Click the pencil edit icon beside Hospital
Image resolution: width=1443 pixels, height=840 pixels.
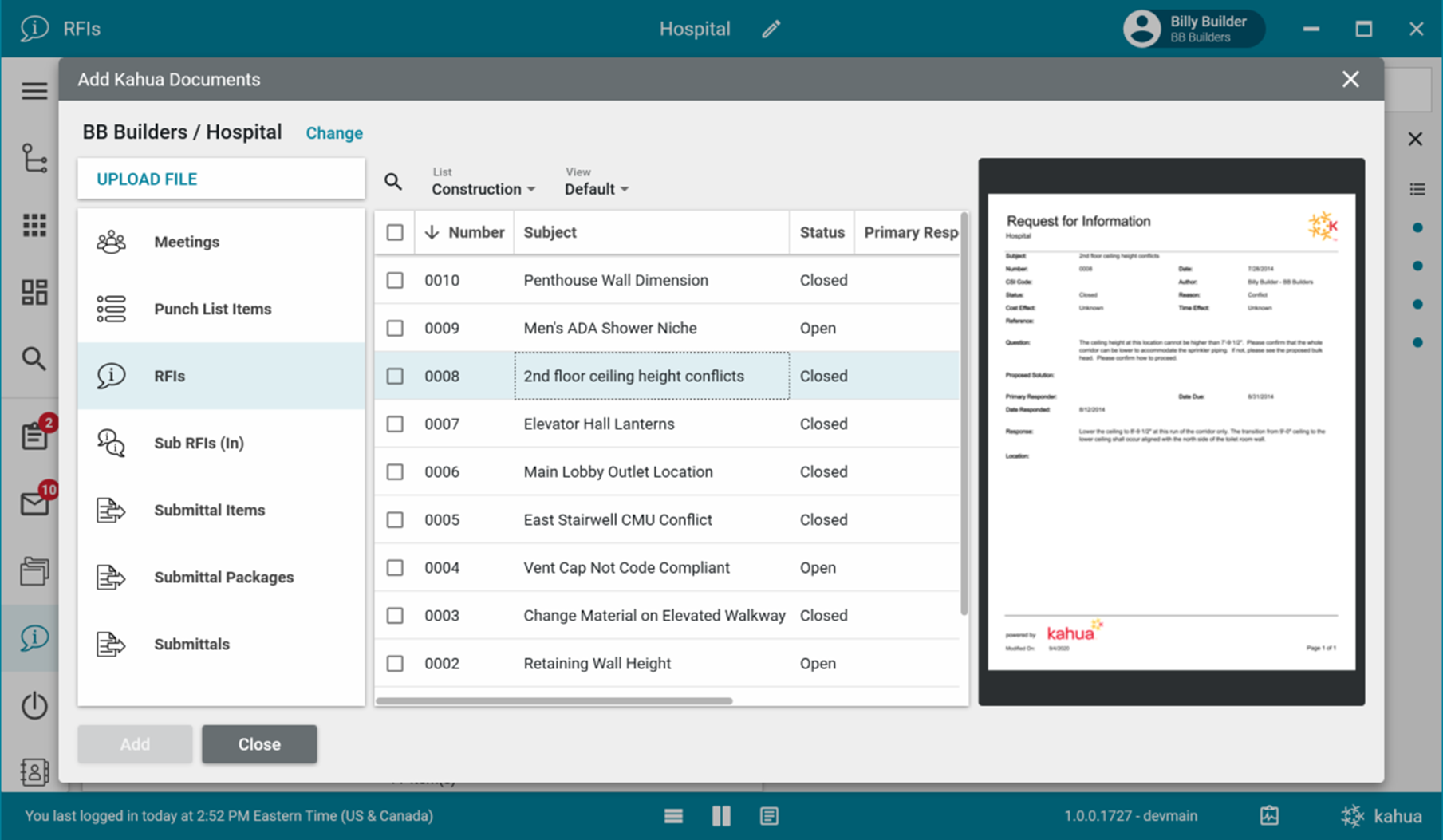coord(771,30)
